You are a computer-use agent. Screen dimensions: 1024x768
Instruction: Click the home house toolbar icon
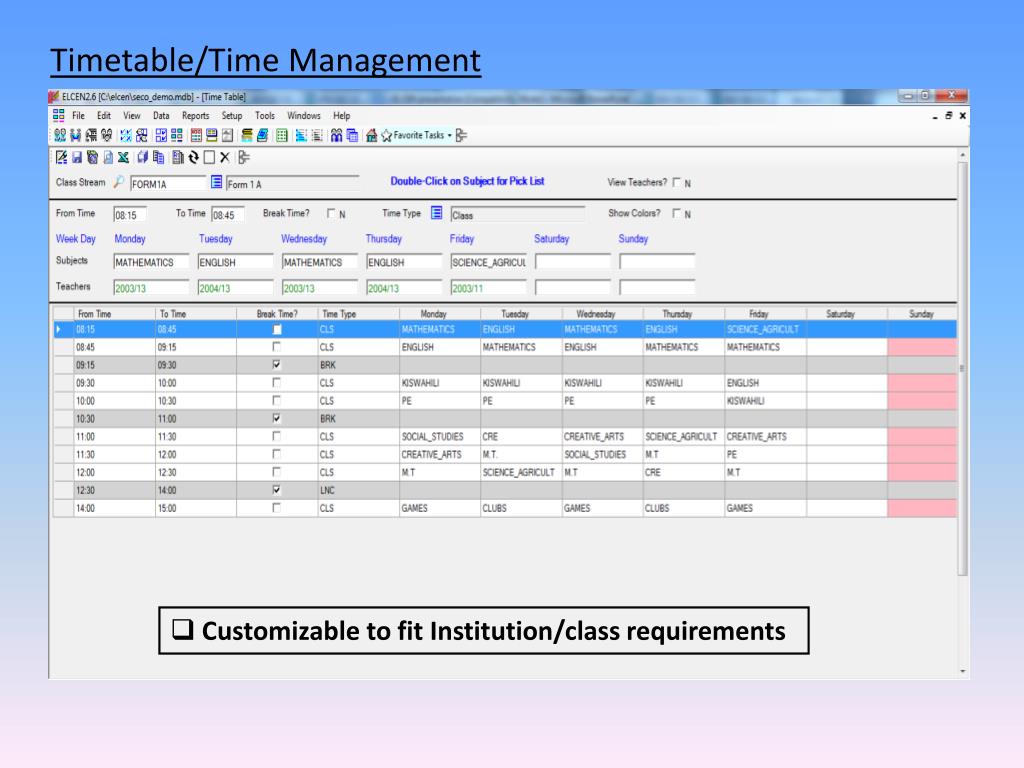point(371,135)
